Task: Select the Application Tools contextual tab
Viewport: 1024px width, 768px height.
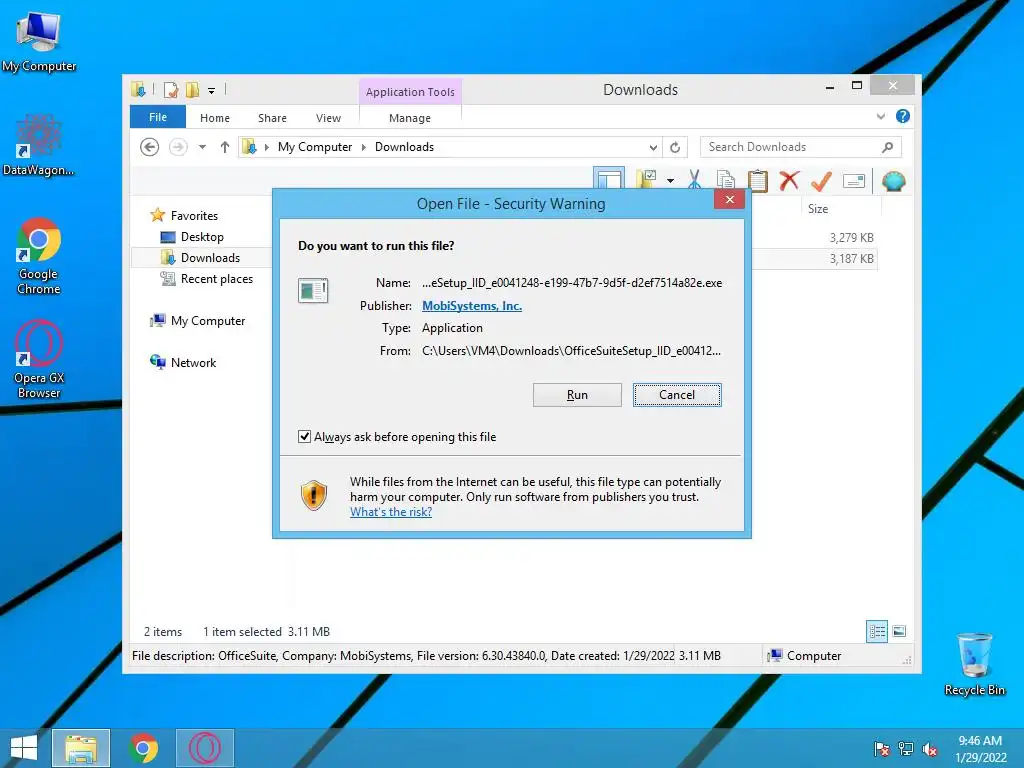Action: 410,91
